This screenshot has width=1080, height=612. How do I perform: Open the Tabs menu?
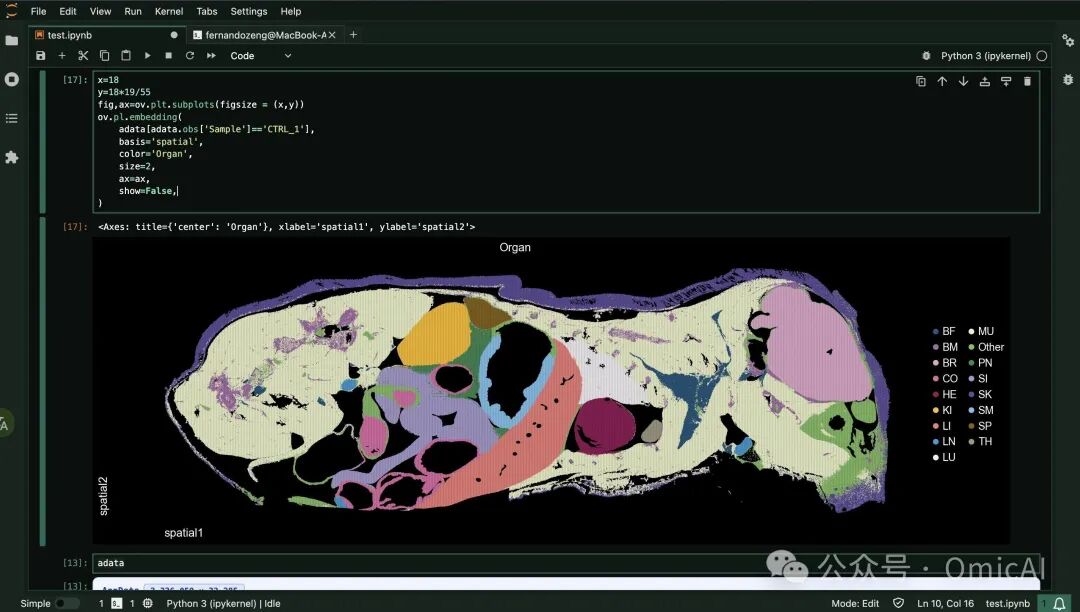(x=207, y=11)
